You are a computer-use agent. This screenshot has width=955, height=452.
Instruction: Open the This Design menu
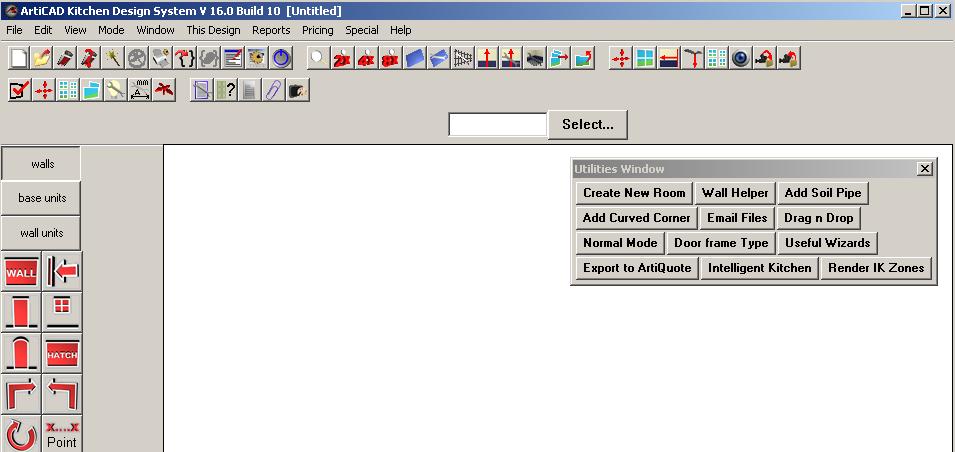pyautogui.click(x=213, y=30)
